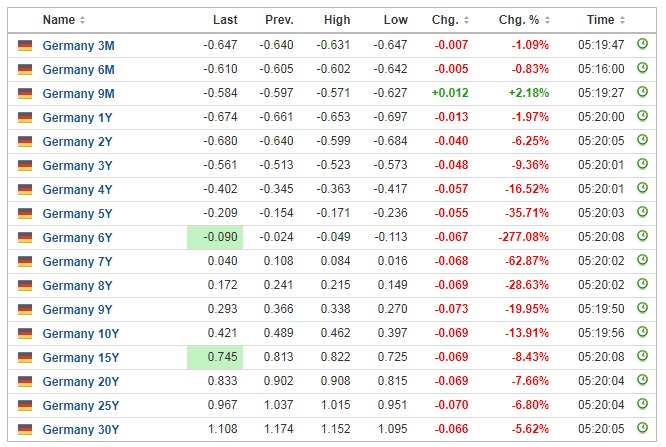The width and height of the screenshot is (666, 447).
Task: Click the German flag beside Germany 5Y
Action: coord(25,213)
